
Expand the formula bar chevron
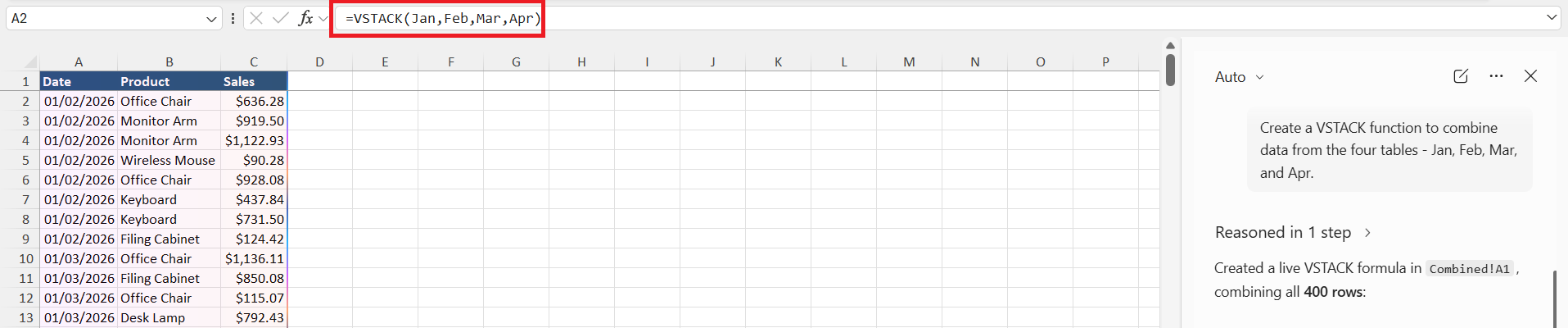1551,17
